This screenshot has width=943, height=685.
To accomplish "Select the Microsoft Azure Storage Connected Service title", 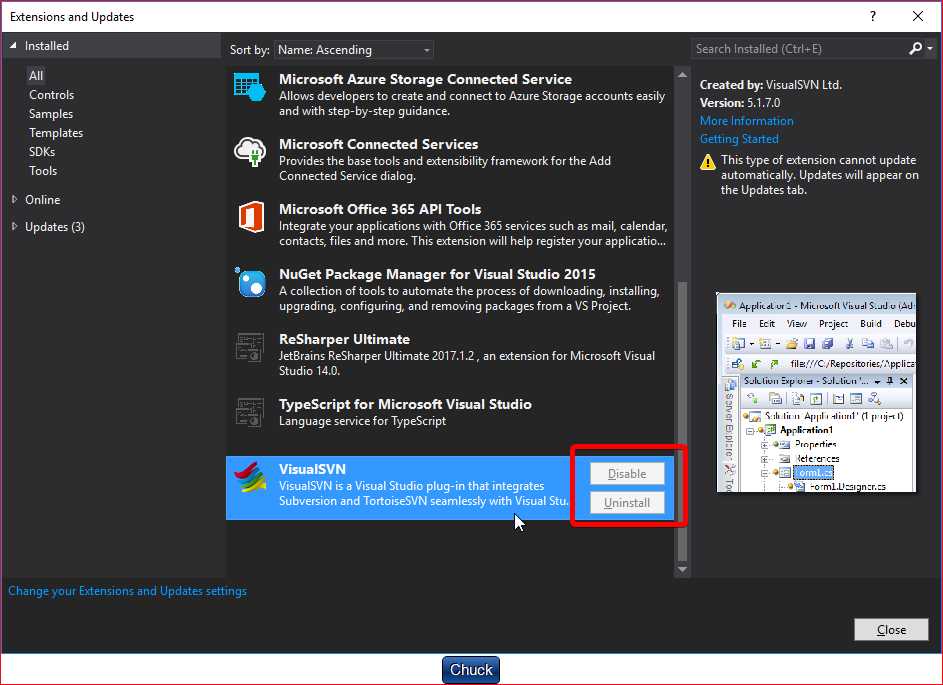I will pyautogui.click(x=425, y=79).
